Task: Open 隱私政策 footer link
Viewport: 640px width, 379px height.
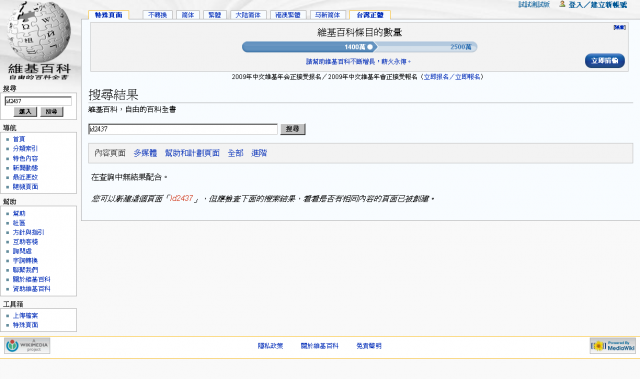Action: [x=270, y=346]
